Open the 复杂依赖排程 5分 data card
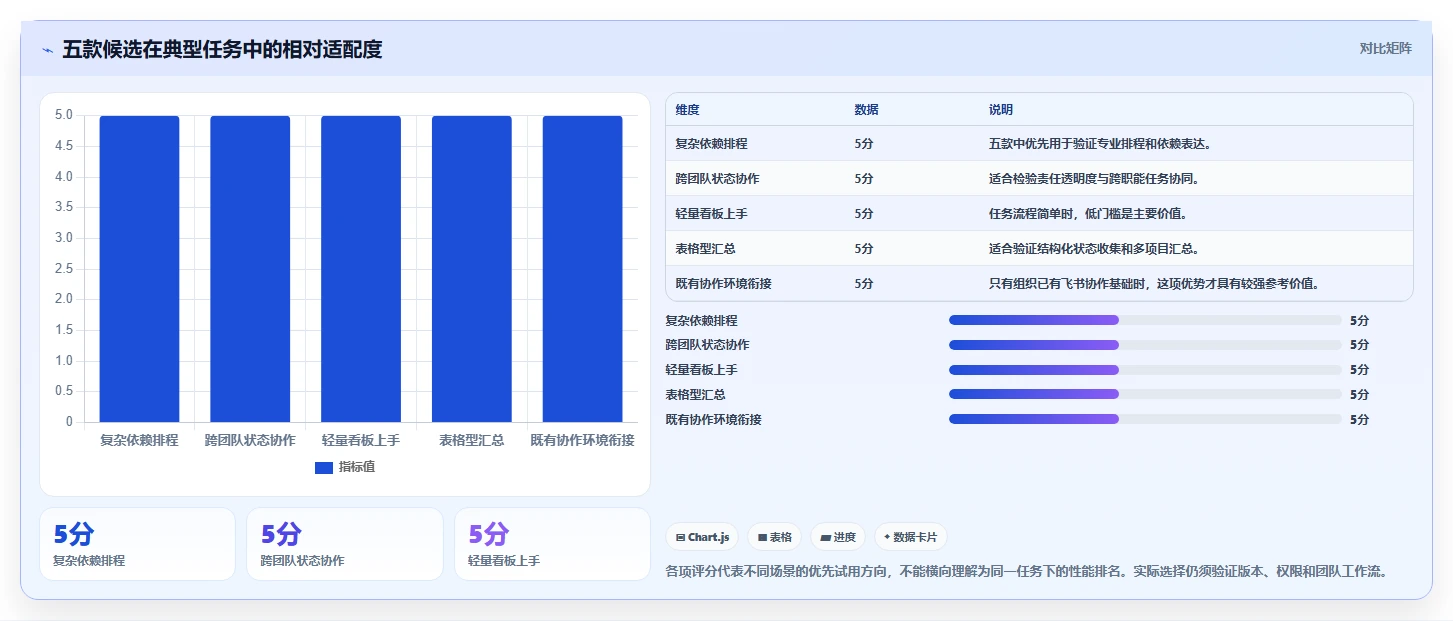The width and height of the screenshot is (1453, 621). click(137, 544)
